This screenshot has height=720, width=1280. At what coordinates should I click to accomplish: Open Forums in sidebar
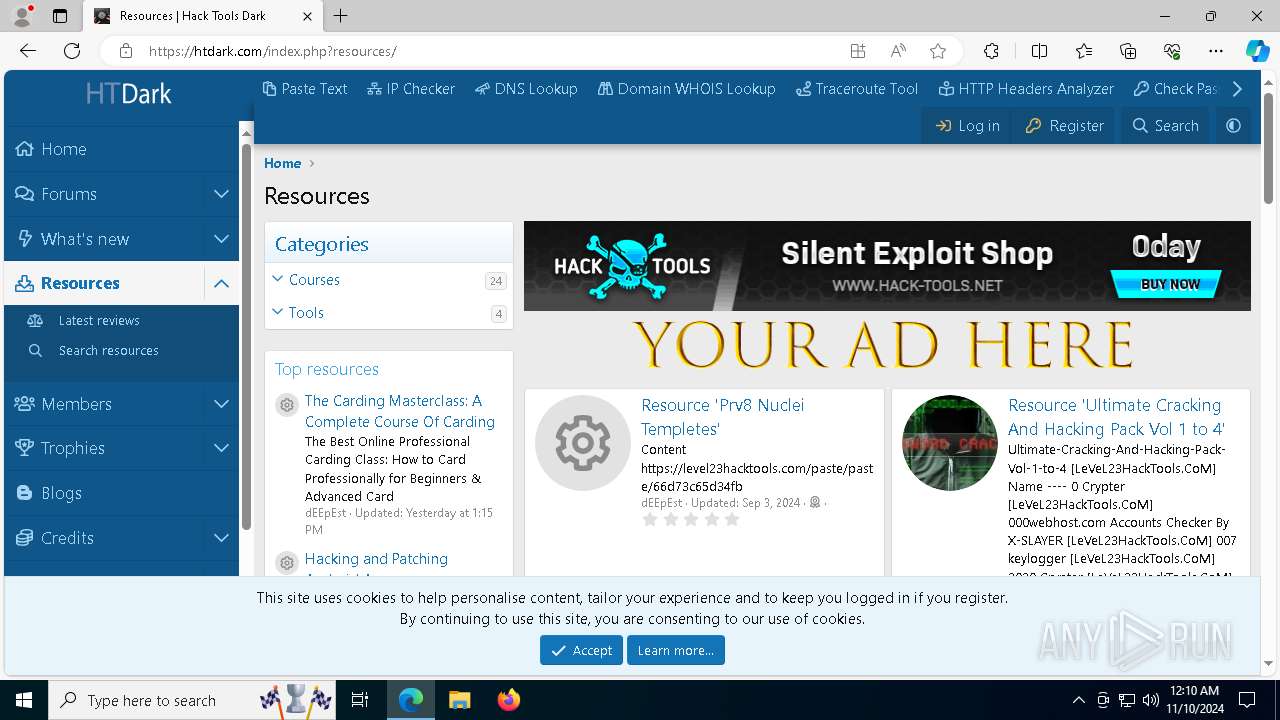point(104,194)
